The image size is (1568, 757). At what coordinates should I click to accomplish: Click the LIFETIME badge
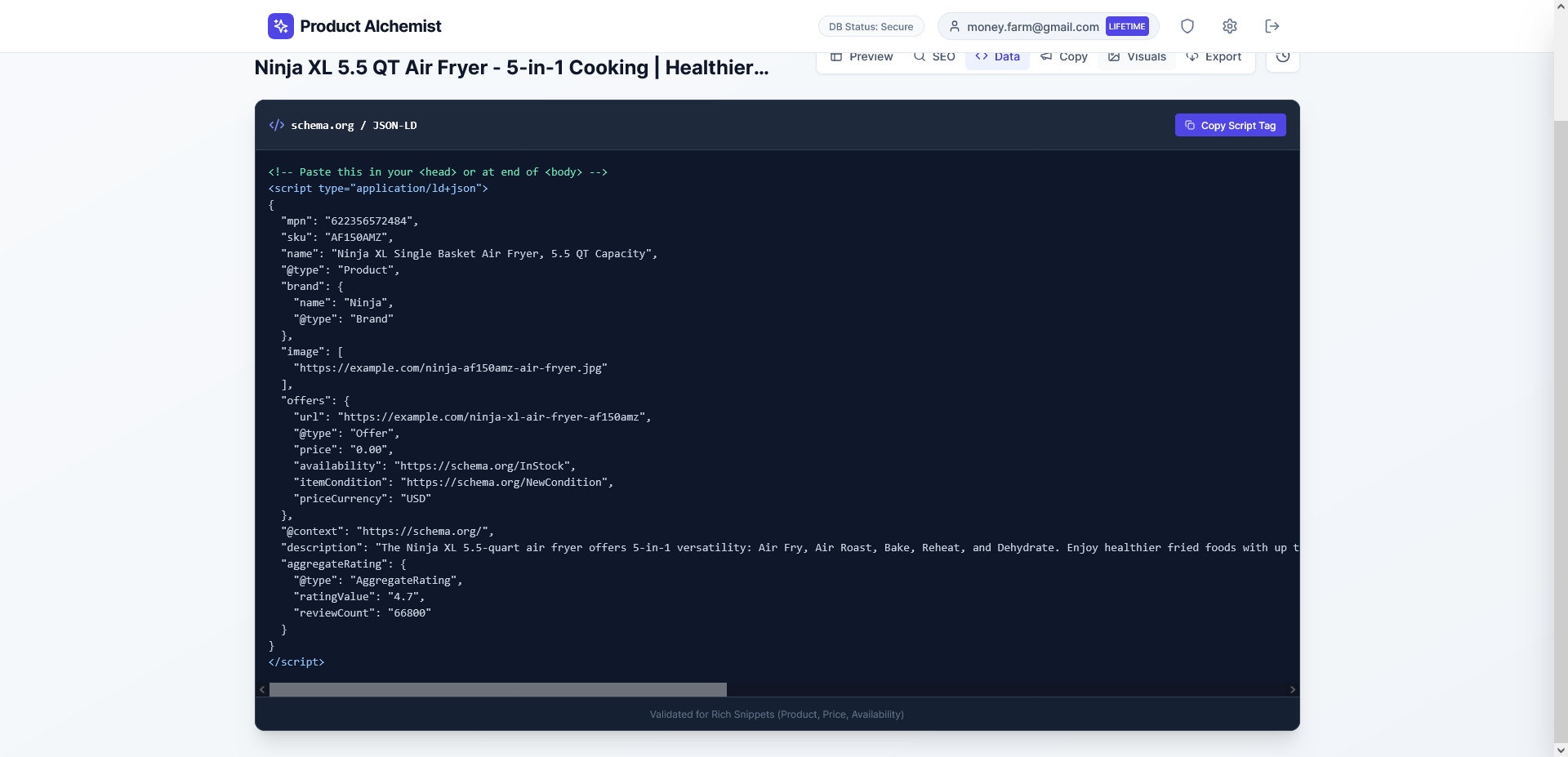click(x=1126, y=25)
